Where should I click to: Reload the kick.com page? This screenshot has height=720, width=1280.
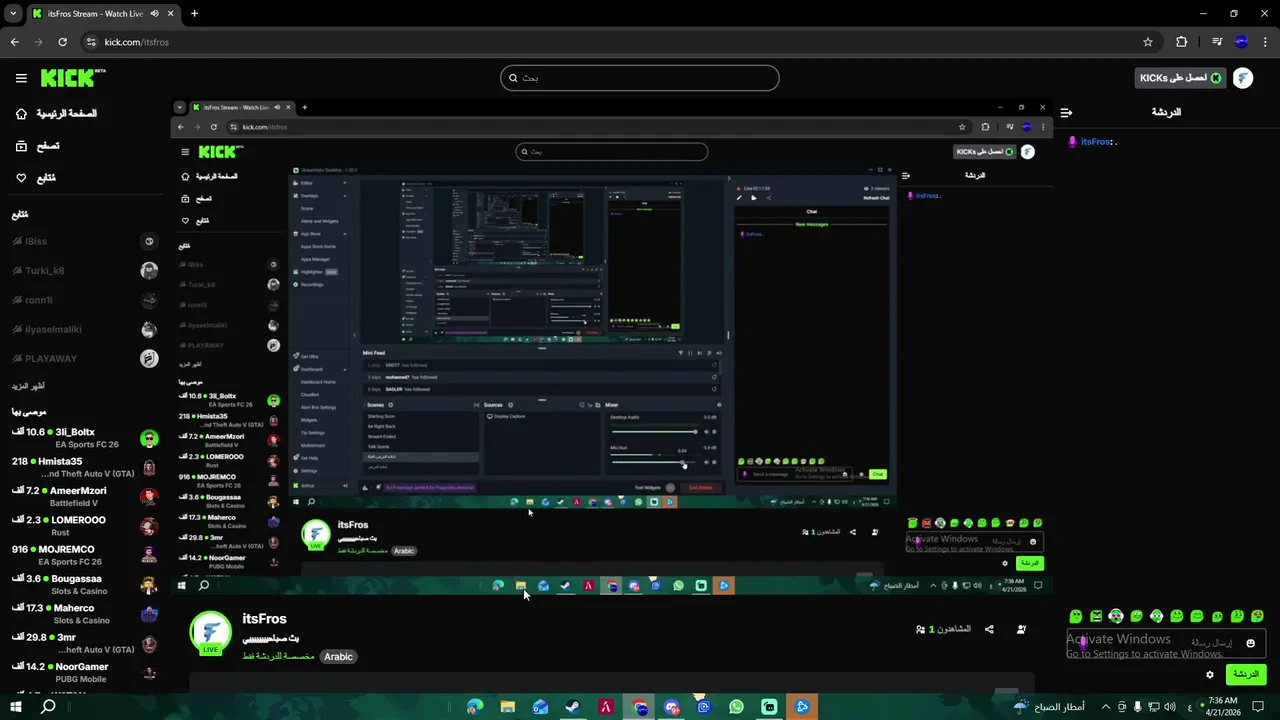[62, 42]
